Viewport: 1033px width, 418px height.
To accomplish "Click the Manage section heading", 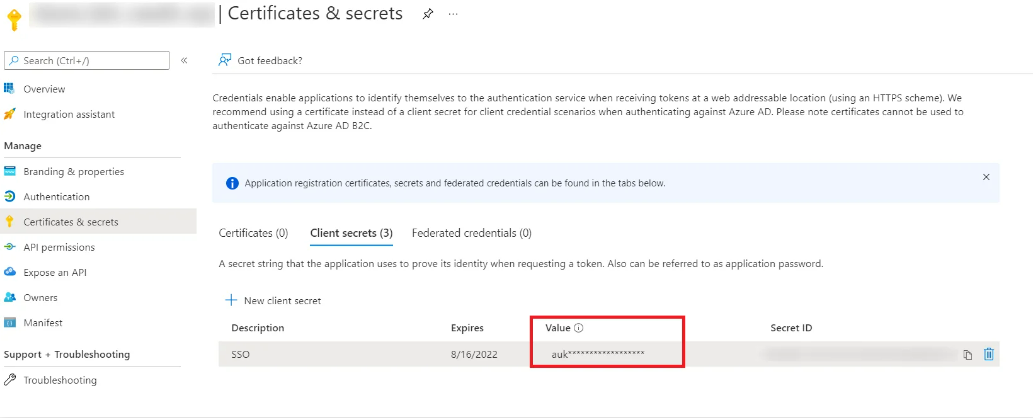I will click(x=22, y=146).
